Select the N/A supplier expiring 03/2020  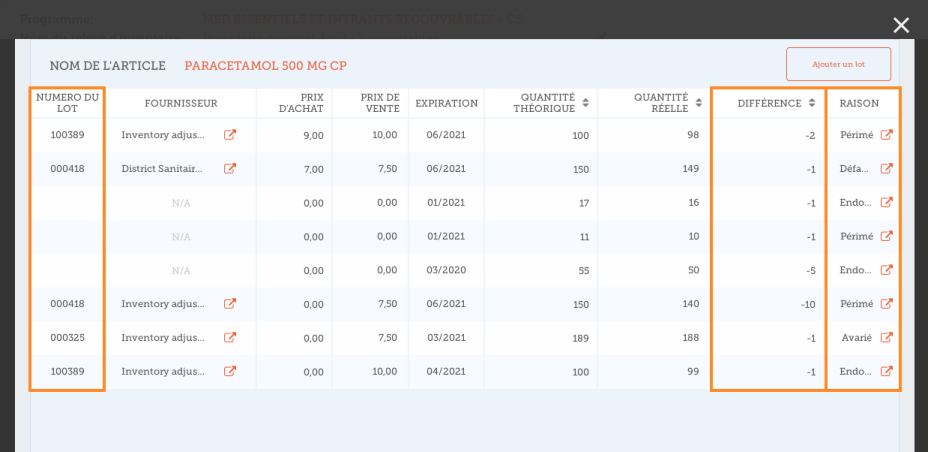181,270
